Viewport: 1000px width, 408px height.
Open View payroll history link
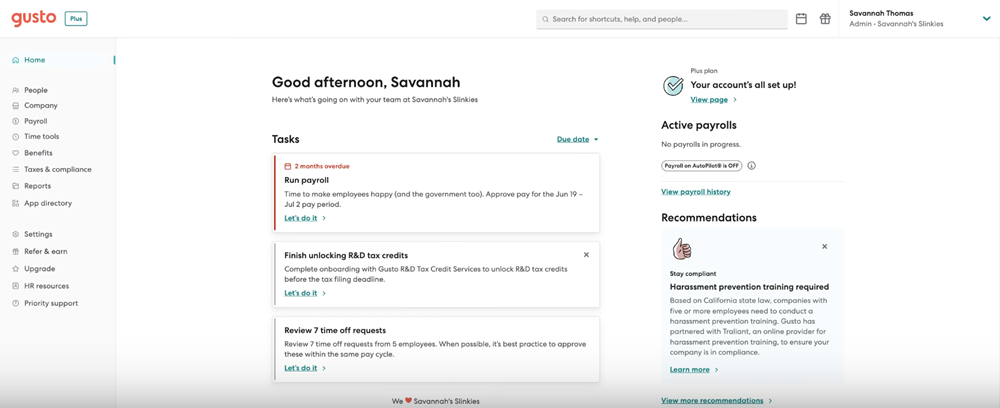pos(696,192)
